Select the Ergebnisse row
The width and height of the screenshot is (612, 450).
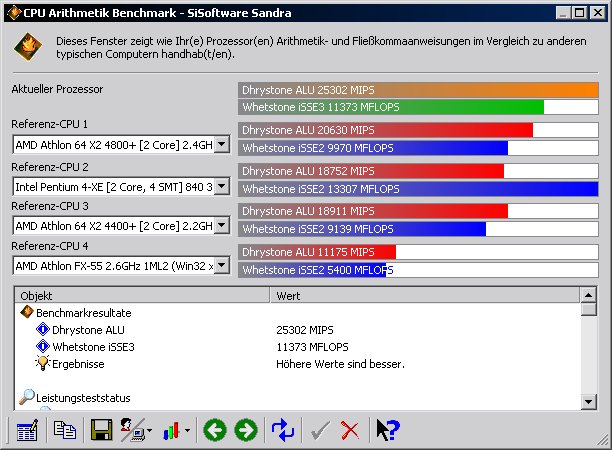(298, 364)
